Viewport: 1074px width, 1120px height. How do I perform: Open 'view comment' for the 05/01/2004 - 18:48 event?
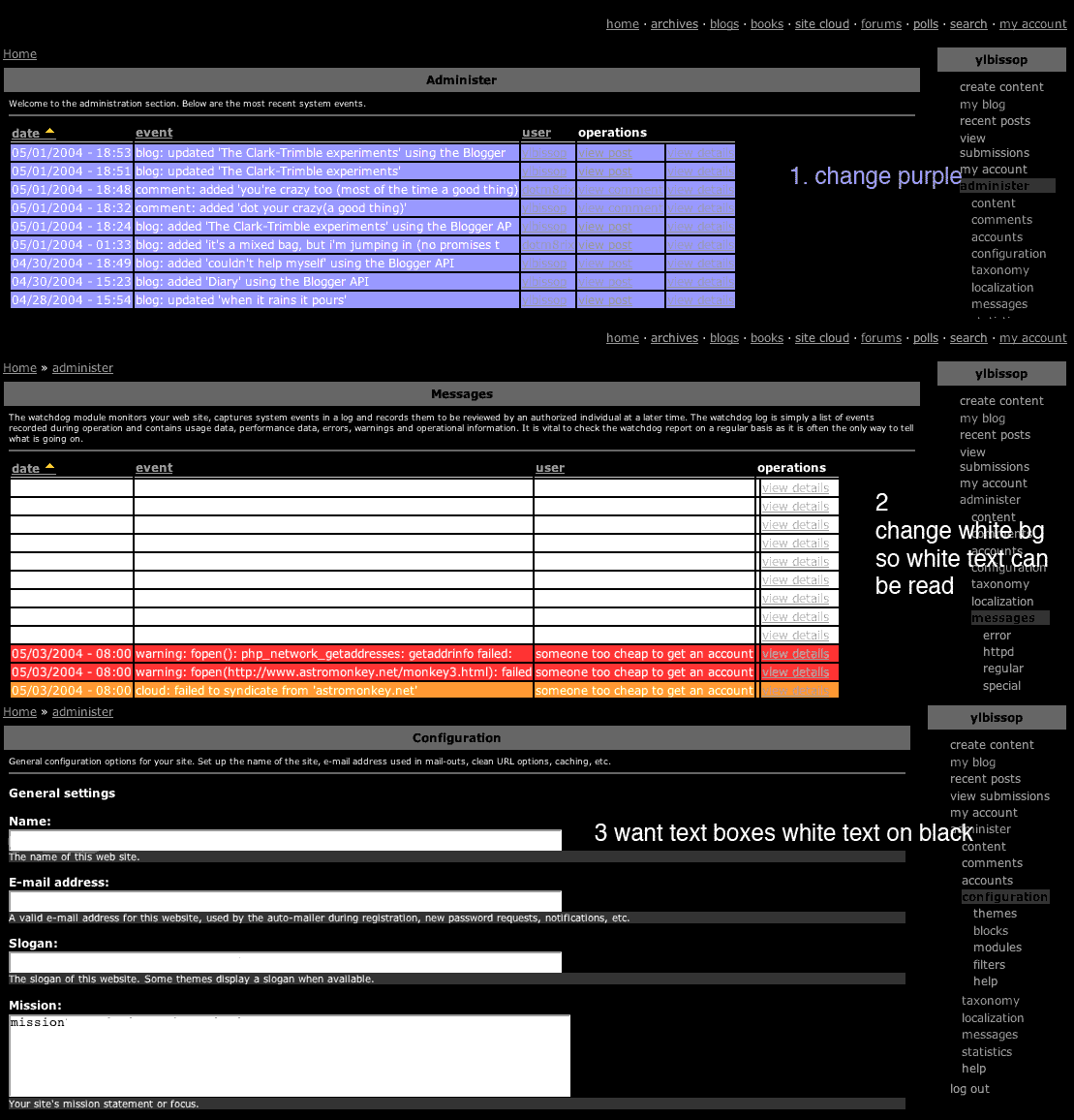[620, 190]
